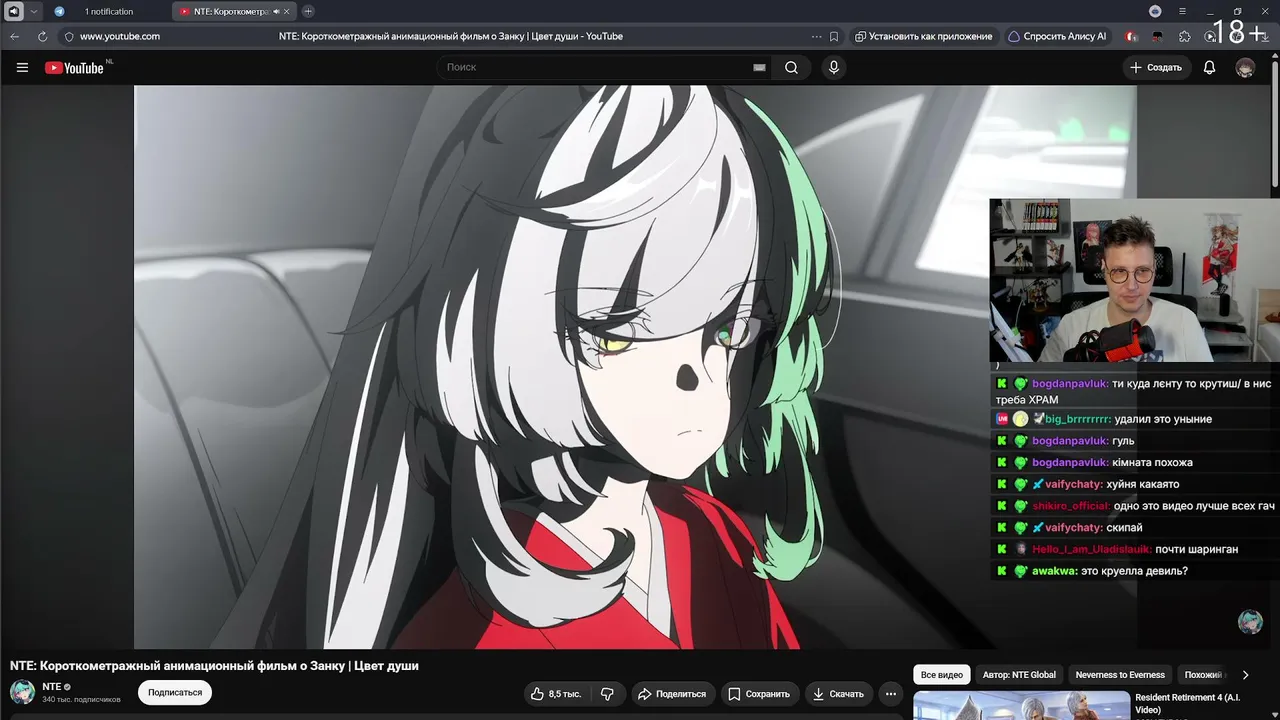The width and height of the screenshot is (1280, 720).
Task: Open the on-screen keyboard in search
Action: (x=759, y=67)
